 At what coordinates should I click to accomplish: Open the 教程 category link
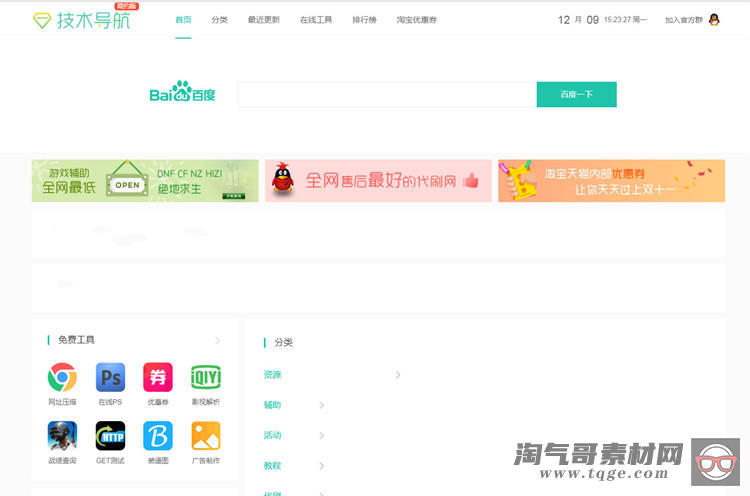coord(272,465)
